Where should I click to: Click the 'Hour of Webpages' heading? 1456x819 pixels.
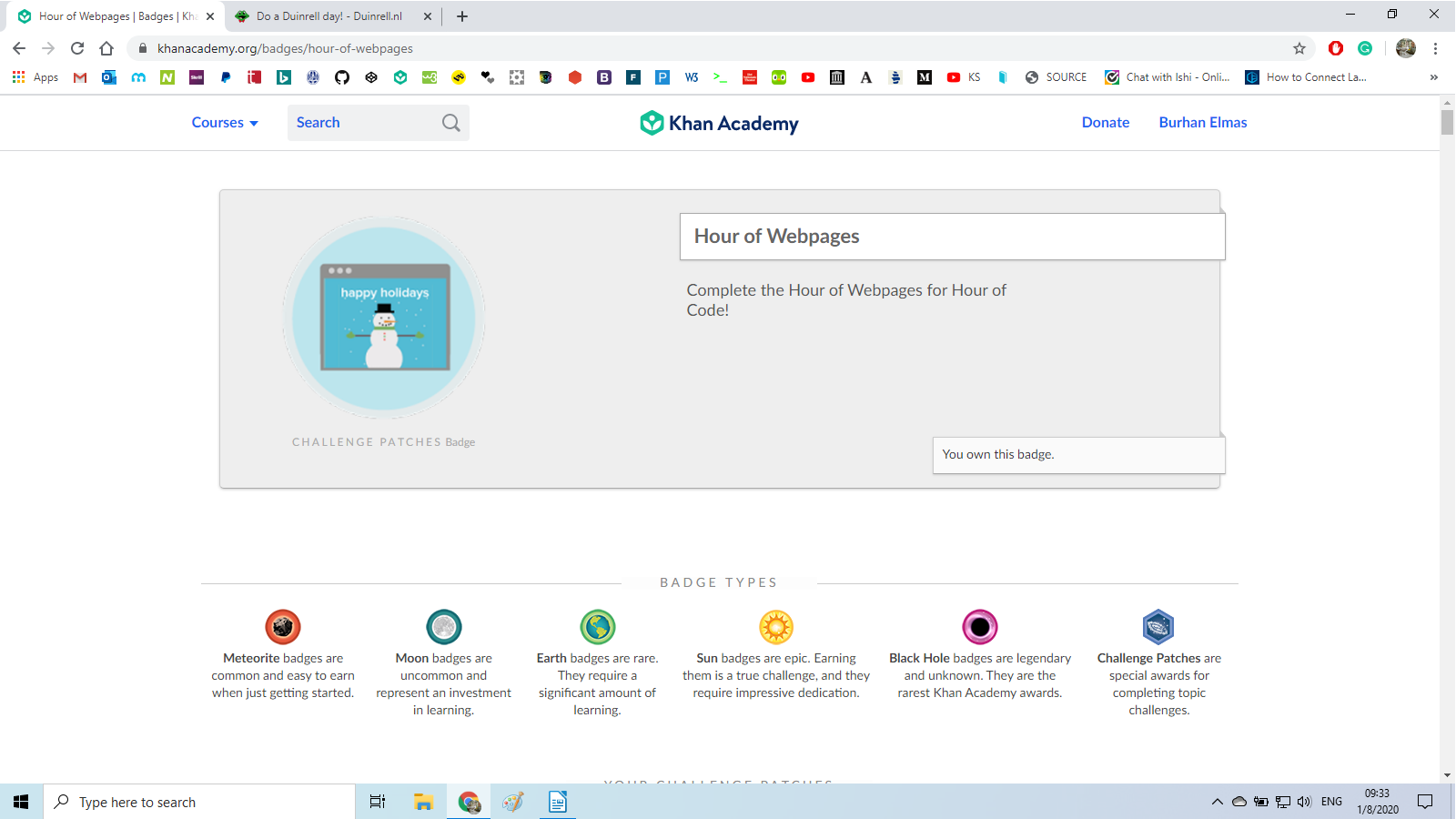pyautogui.click(x=776, y=237)
